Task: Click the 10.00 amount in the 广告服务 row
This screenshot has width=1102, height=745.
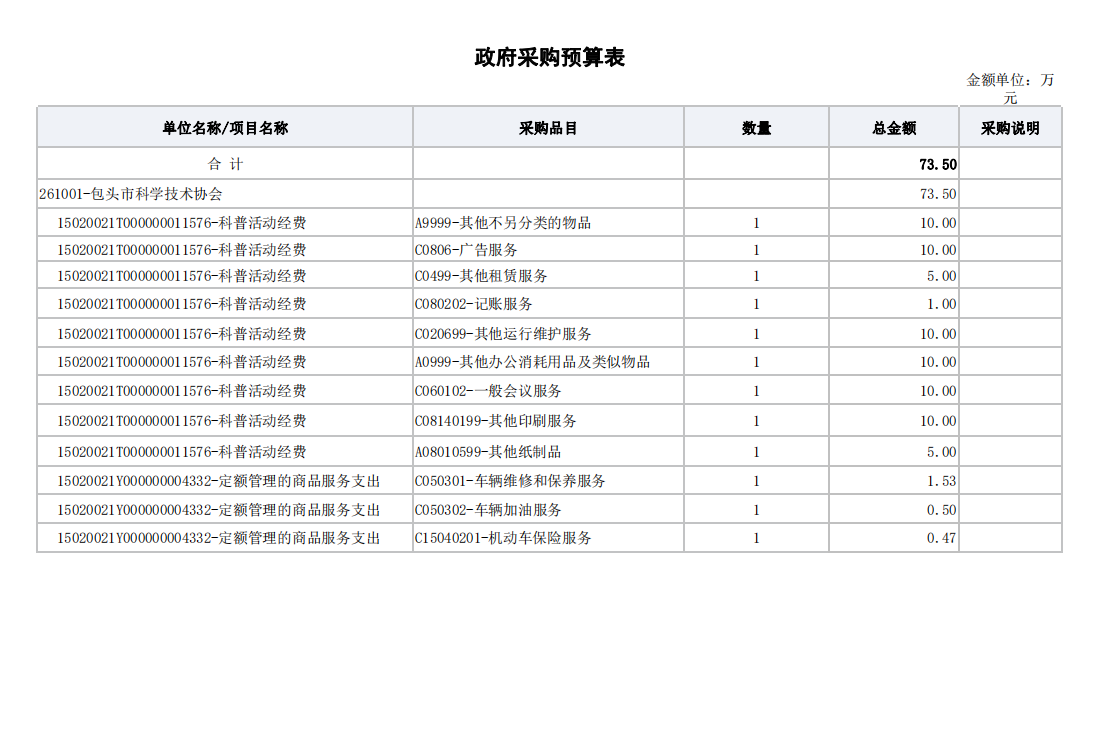Action: pos(938,250)
